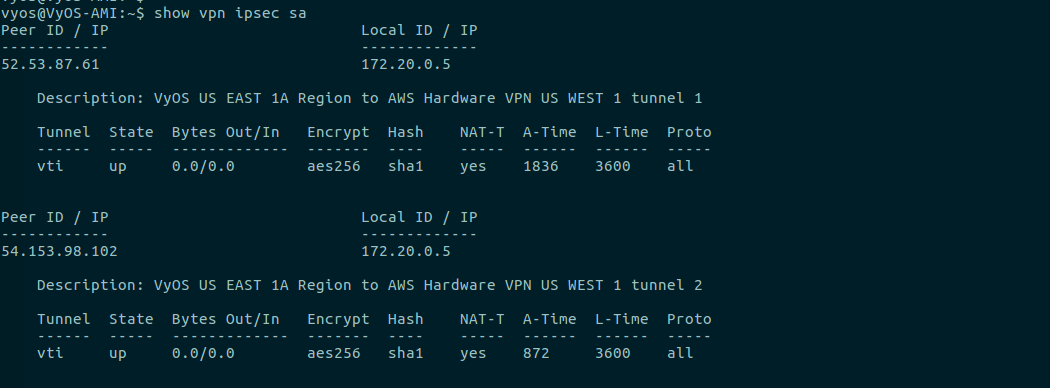Click the second 'Local ID / IP' header
Screen dimensions: 1050x388
(x=419, y=217)
